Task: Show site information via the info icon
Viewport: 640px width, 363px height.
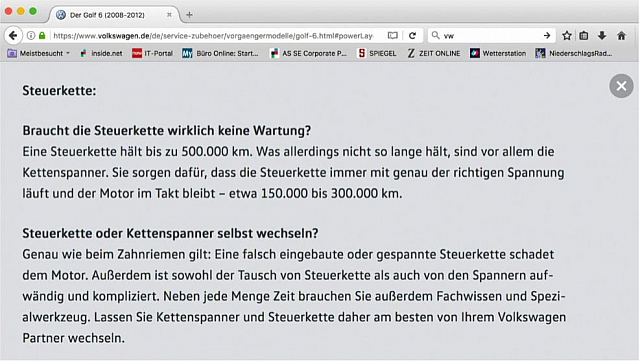Action: pyautogui.click(x=31, y=36)
